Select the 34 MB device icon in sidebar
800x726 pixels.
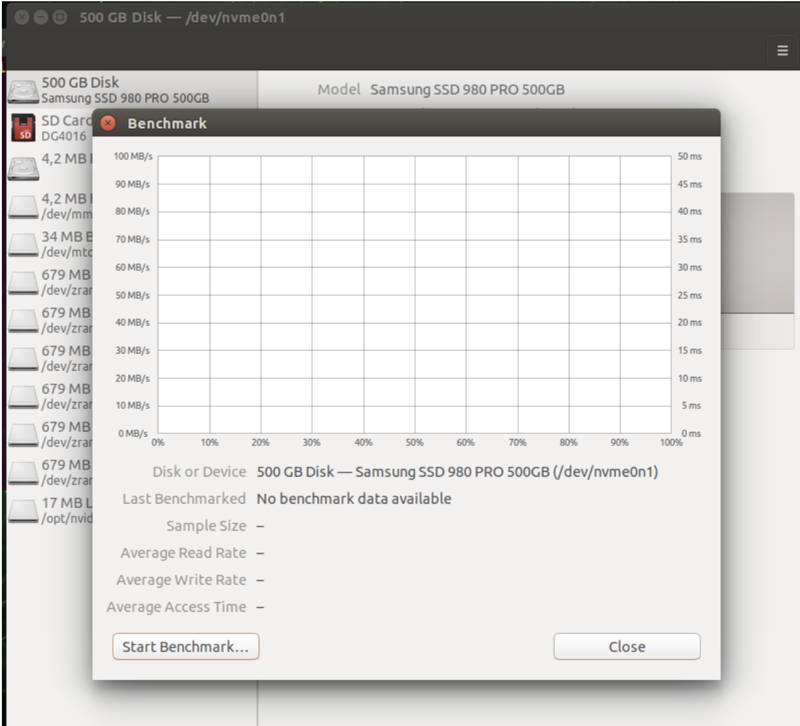23,244
